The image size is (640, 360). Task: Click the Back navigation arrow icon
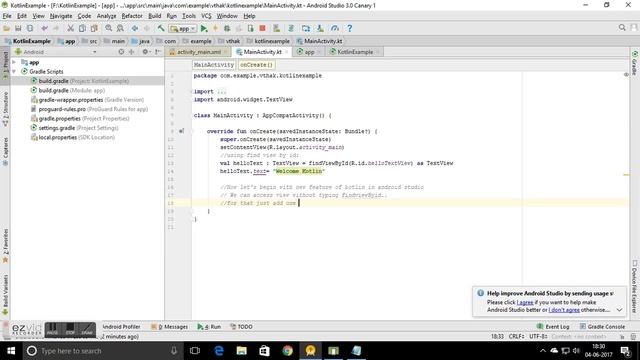[135, 28]
